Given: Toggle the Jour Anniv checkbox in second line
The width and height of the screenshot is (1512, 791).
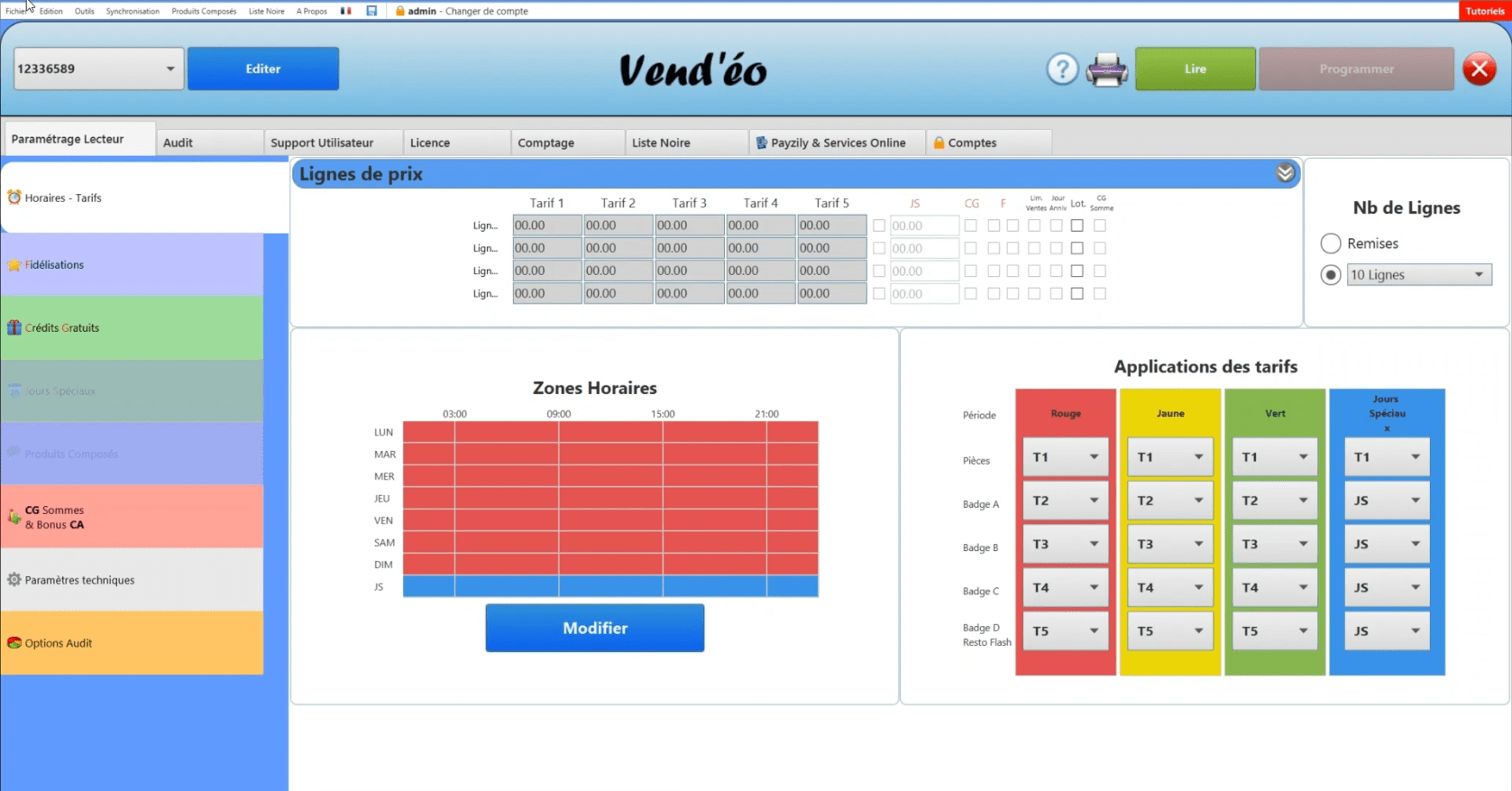Looking at the screenshot, I should pyautogui.click(x=1056, y=248).
